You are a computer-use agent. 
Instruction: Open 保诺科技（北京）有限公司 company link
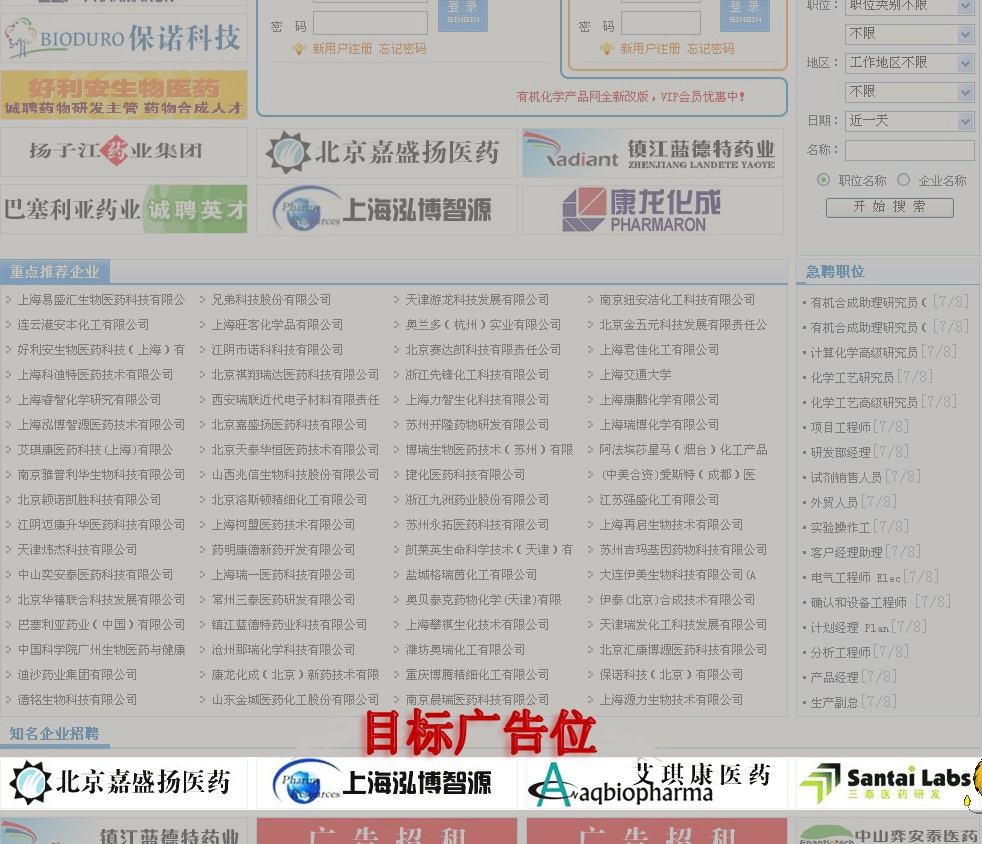pyautogui.click(x=671, y=675)
